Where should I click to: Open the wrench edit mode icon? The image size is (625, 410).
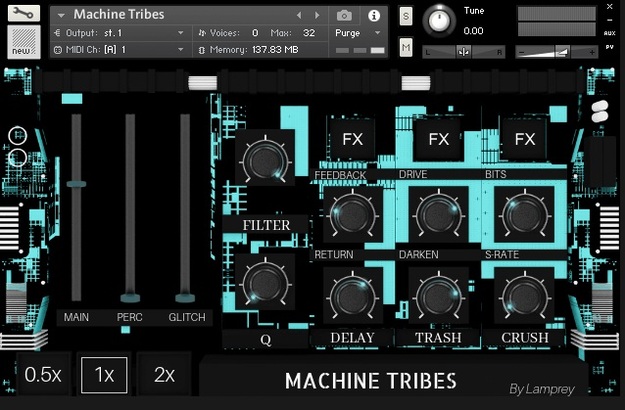tap(24, 13)
